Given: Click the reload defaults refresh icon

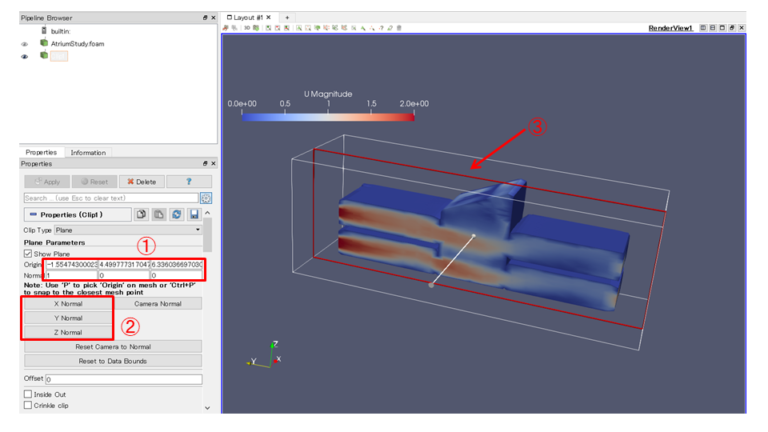Looking at the screenshot, I should coord(176,214).
